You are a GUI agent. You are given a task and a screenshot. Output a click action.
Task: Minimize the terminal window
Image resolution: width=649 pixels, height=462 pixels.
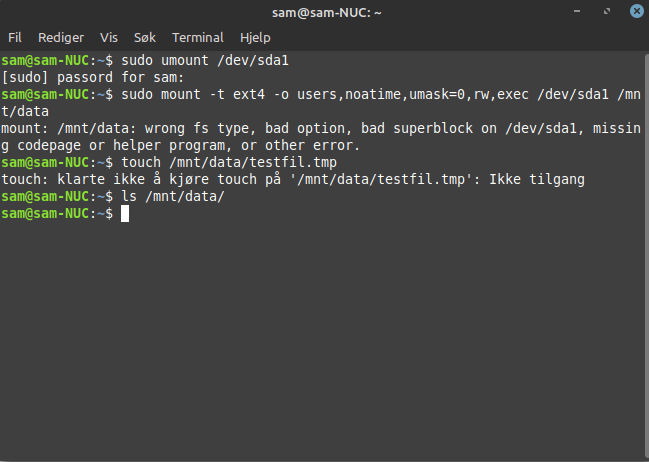point(577,11)
